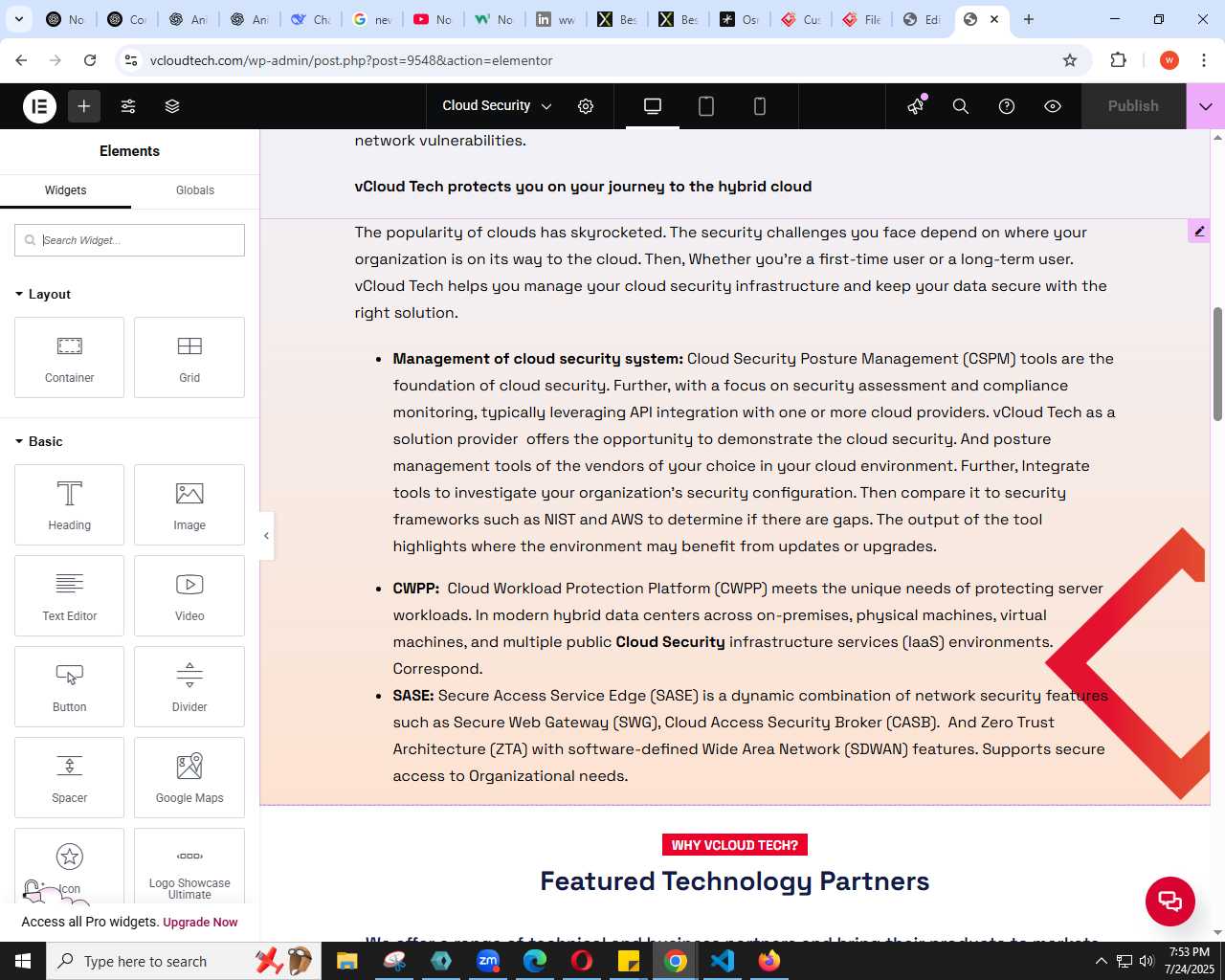
Task: Click the canvas vertical scrollbar thumb
Action: click(1217, 364)
